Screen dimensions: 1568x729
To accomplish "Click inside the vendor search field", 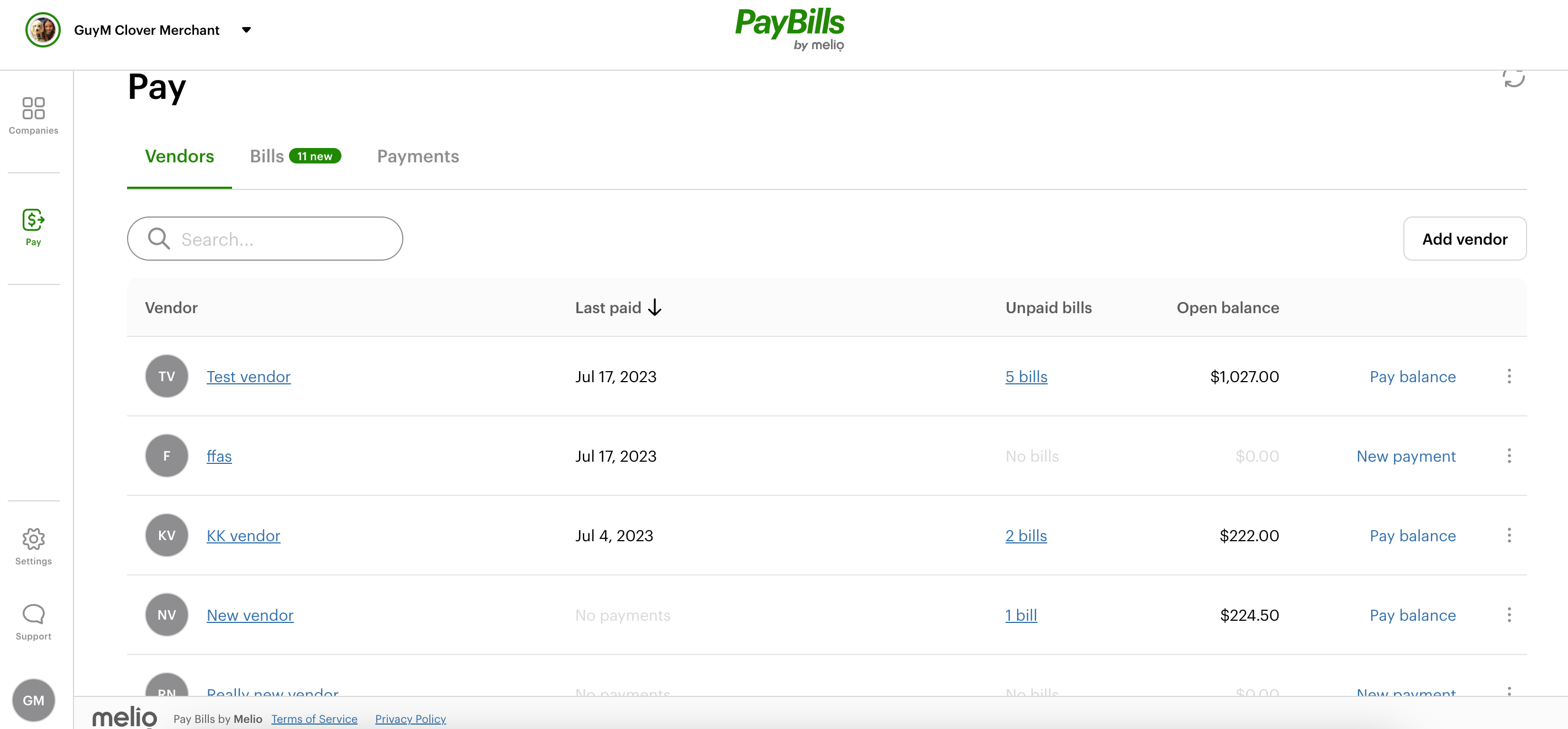I will pyautogui.click(x=262, y=239).
